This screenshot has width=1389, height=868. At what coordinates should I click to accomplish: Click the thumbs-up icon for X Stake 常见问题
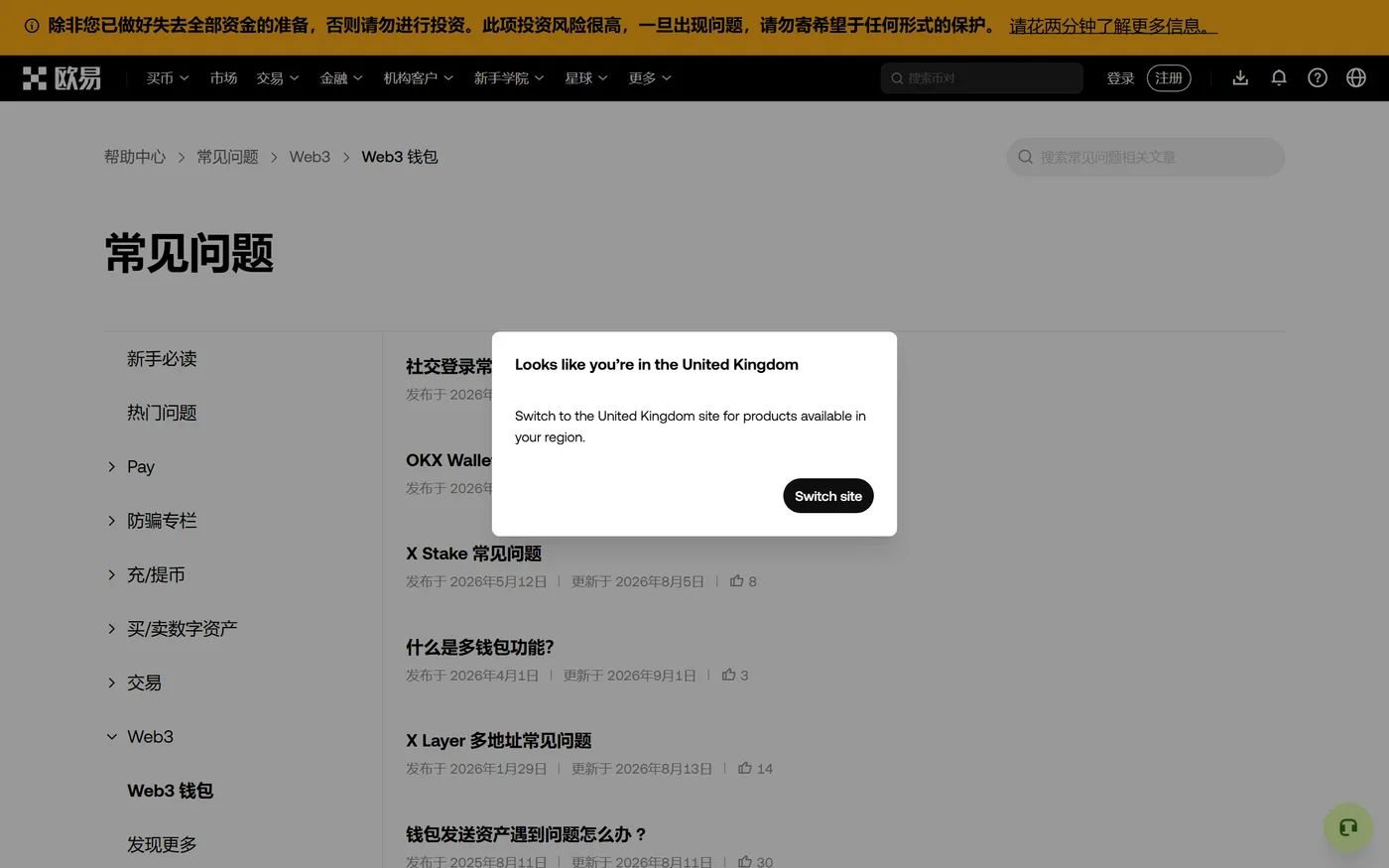[736, 581]
